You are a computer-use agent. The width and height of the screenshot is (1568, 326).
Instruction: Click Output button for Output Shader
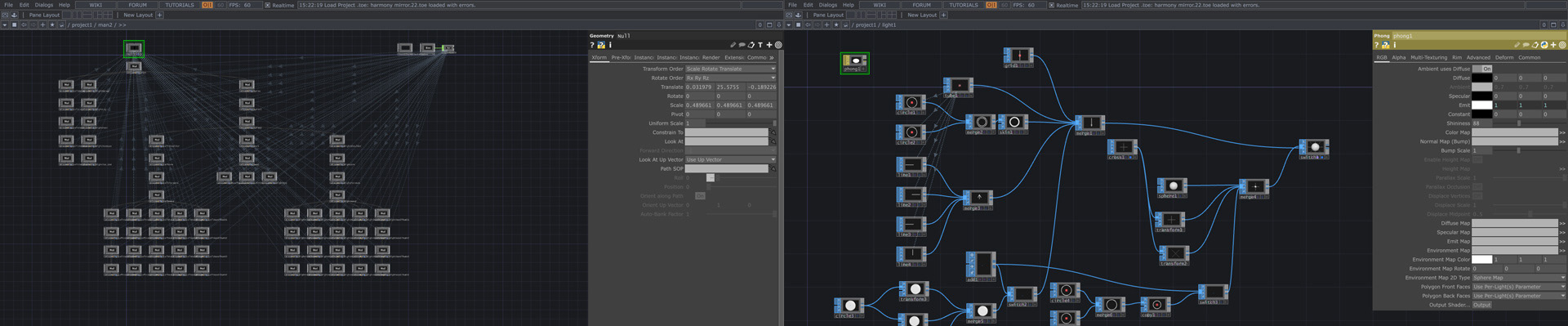[x=1482, y=305]
